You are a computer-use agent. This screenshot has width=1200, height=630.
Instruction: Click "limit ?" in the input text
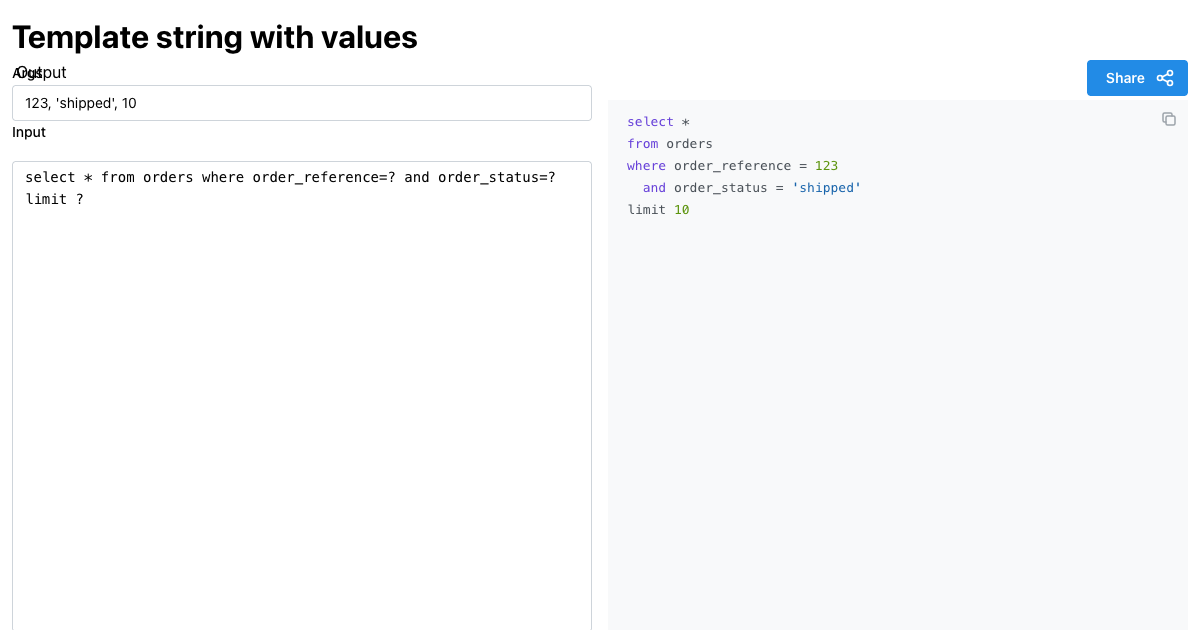55,199
